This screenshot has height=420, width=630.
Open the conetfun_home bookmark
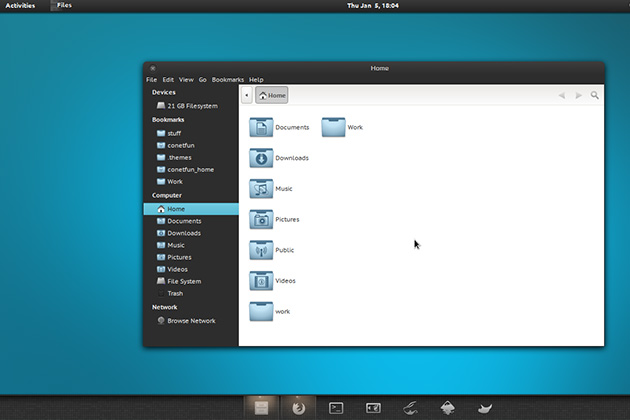click(191, 170)
